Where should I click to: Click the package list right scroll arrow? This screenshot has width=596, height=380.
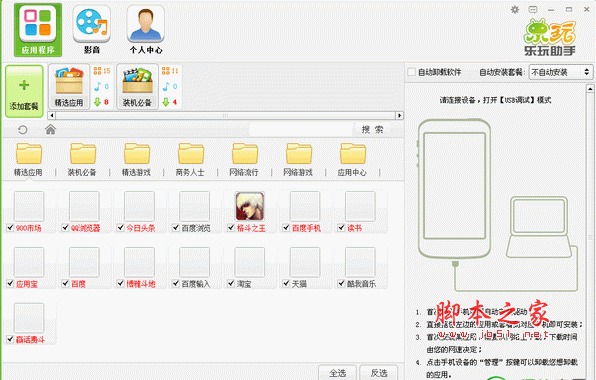pyautogui.click(x=399, y=115)
